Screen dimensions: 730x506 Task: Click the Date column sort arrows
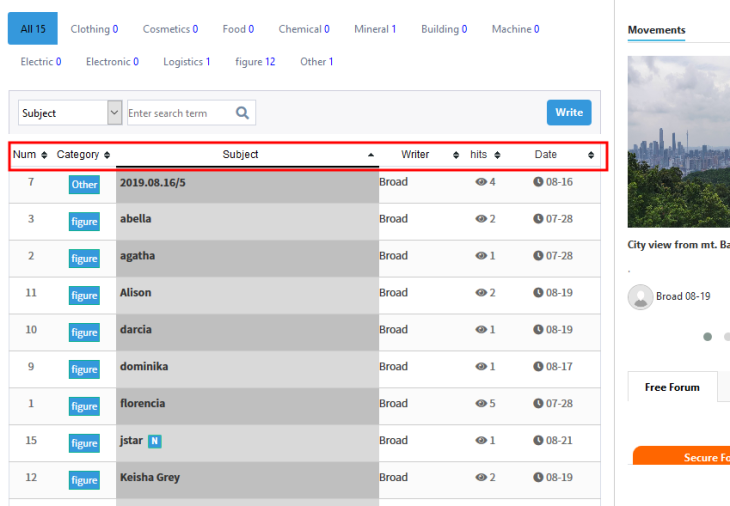click(x=591, y=155)
